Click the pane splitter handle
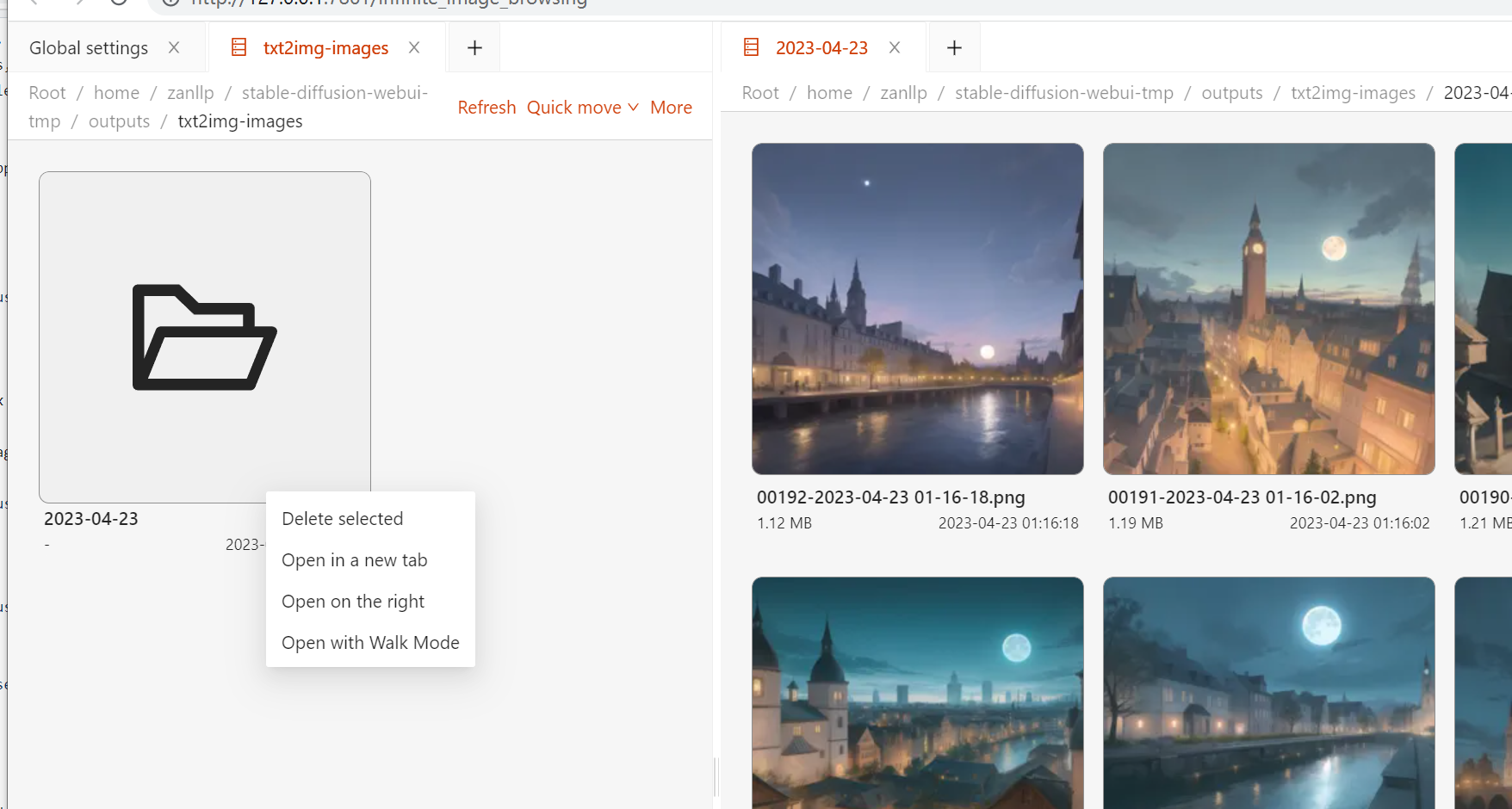Image resolution: width=1512 pixels, height=809 pixels. 716,777
